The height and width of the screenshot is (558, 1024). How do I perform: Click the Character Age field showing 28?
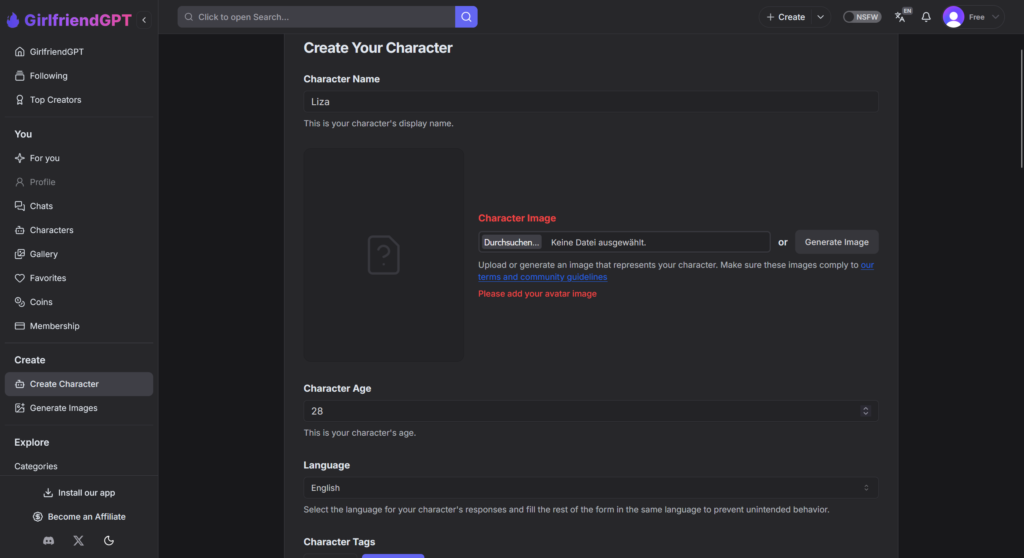590,411
